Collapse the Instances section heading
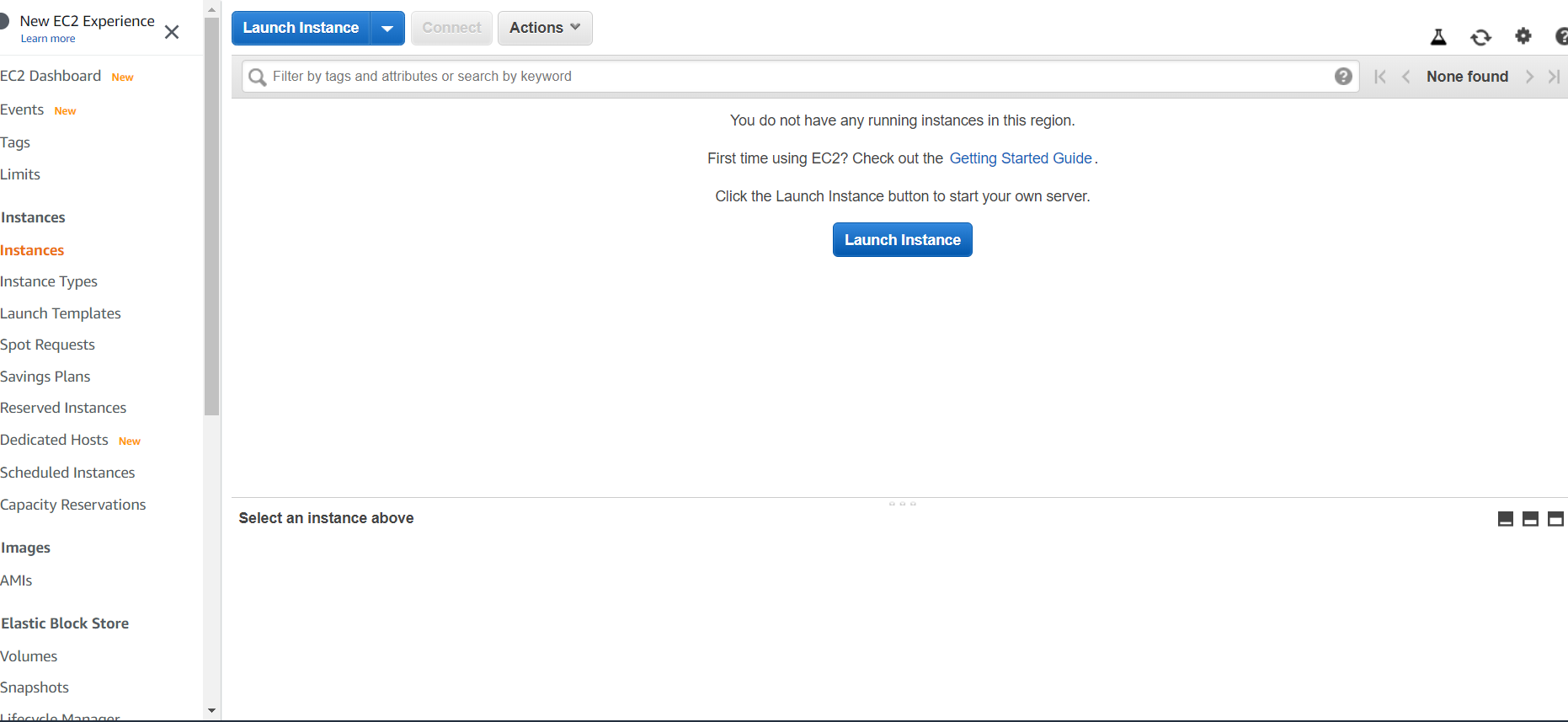The image size is (1568, 722). coord(33,217)
